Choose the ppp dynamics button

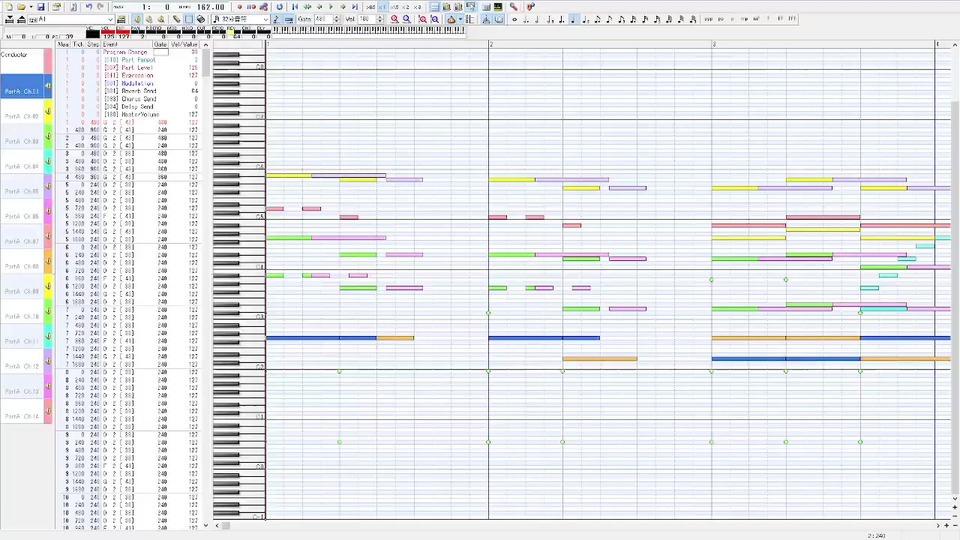708,19
